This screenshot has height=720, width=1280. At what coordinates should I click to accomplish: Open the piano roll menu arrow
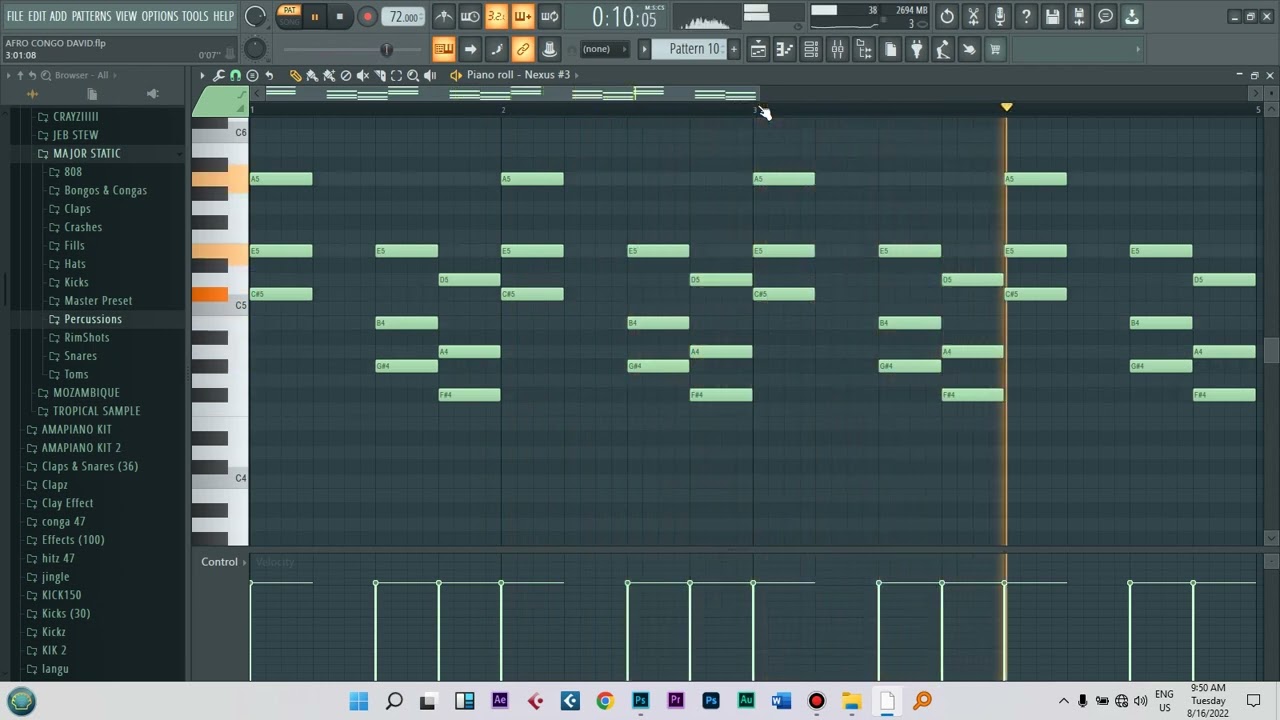[202, 75]
